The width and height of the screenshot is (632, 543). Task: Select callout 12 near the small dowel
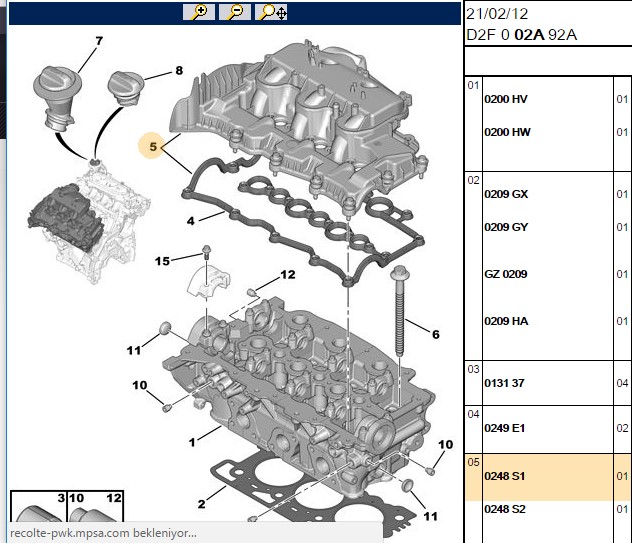[288, 275]
